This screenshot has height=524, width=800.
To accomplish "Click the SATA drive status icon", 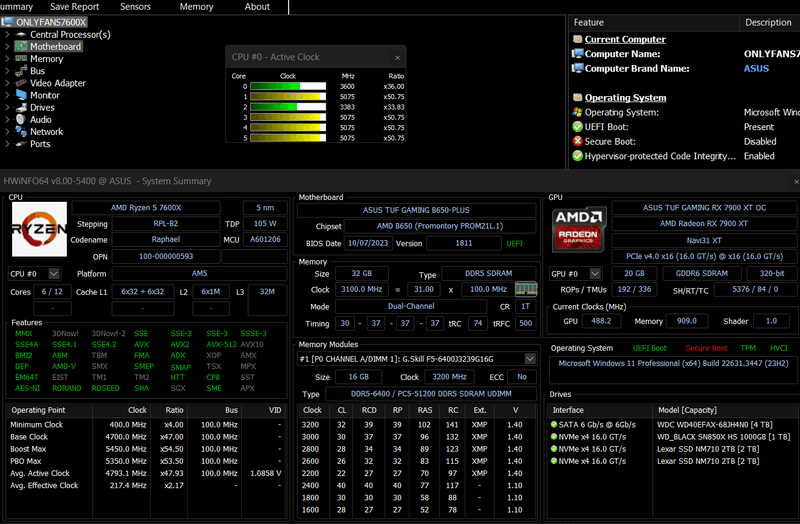I will (x=554, y=425).
